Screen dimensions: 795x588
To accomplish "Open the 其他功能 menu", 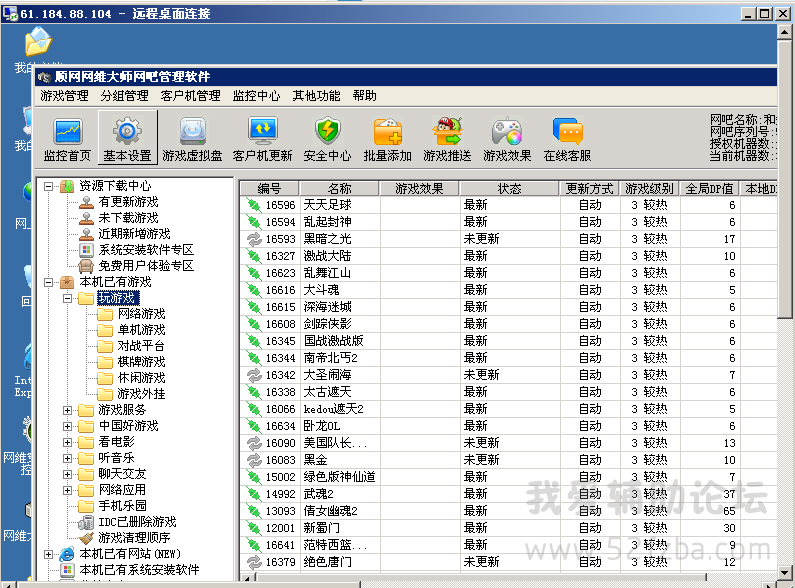I will point(316,96).
